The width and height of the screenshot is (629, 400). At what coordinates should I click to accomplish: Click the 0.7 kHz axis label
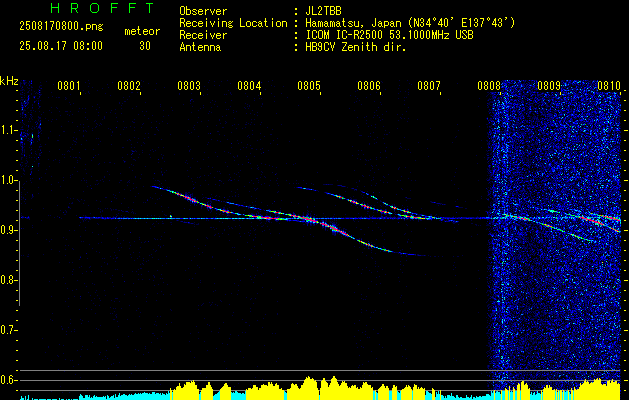(x=8, y=330)
